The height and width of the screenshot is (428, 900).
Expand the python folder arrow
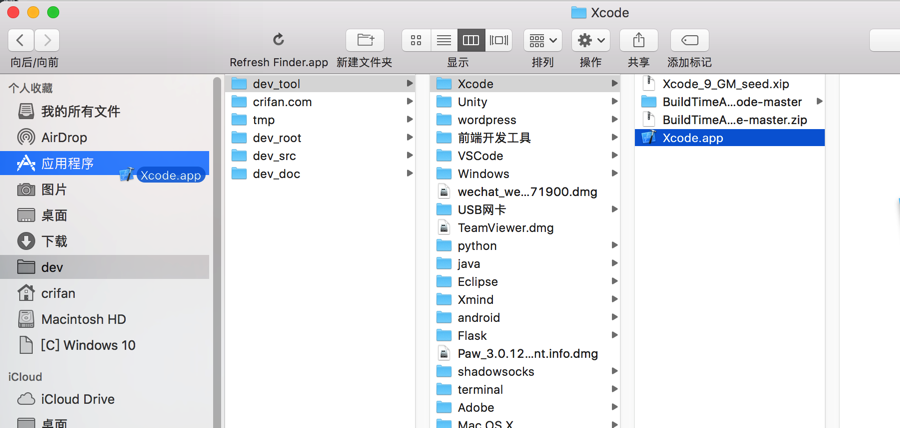pos(615,246)
